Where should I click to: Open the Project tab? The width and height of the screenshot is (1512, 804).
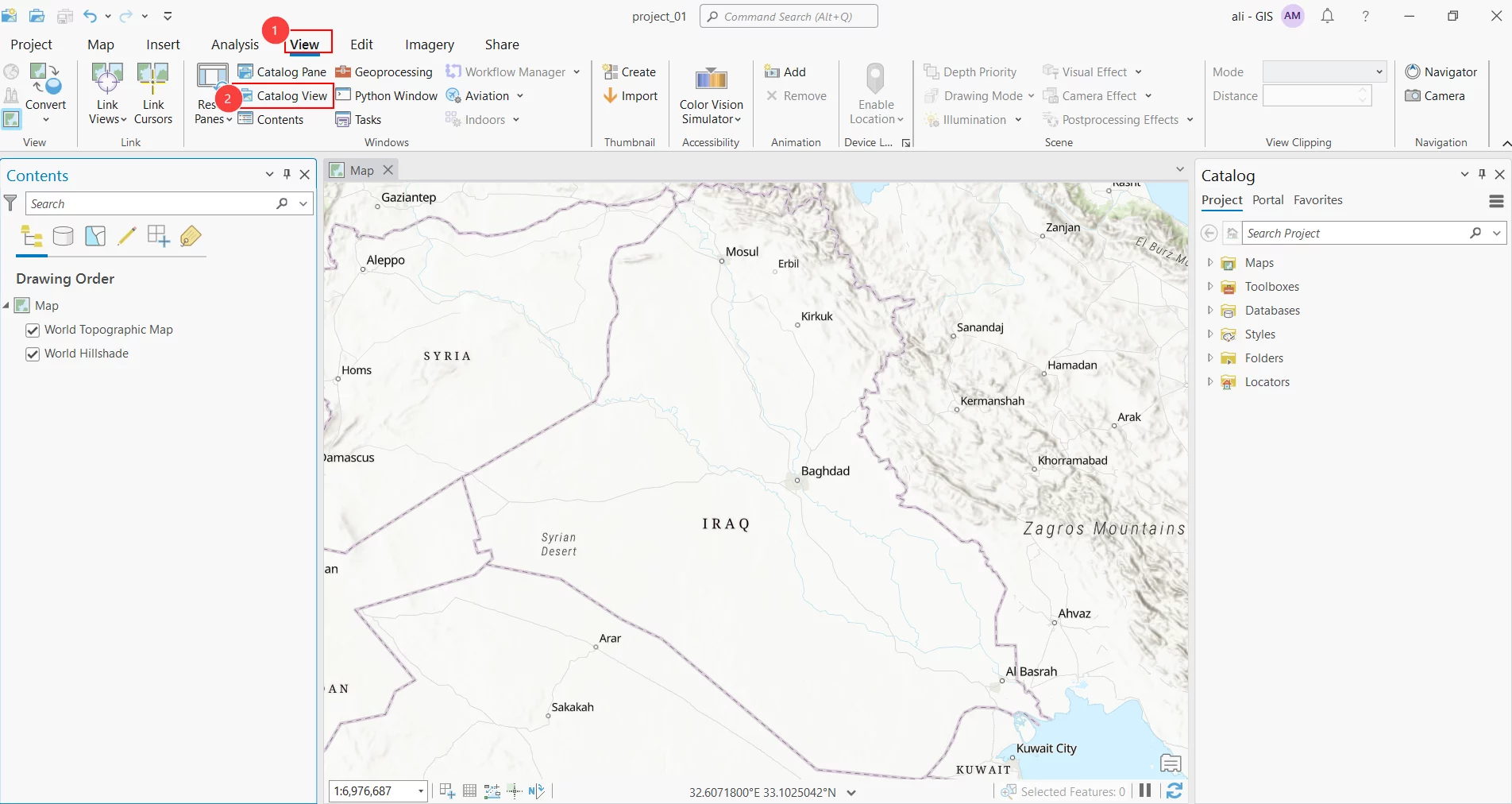(31, 44)
